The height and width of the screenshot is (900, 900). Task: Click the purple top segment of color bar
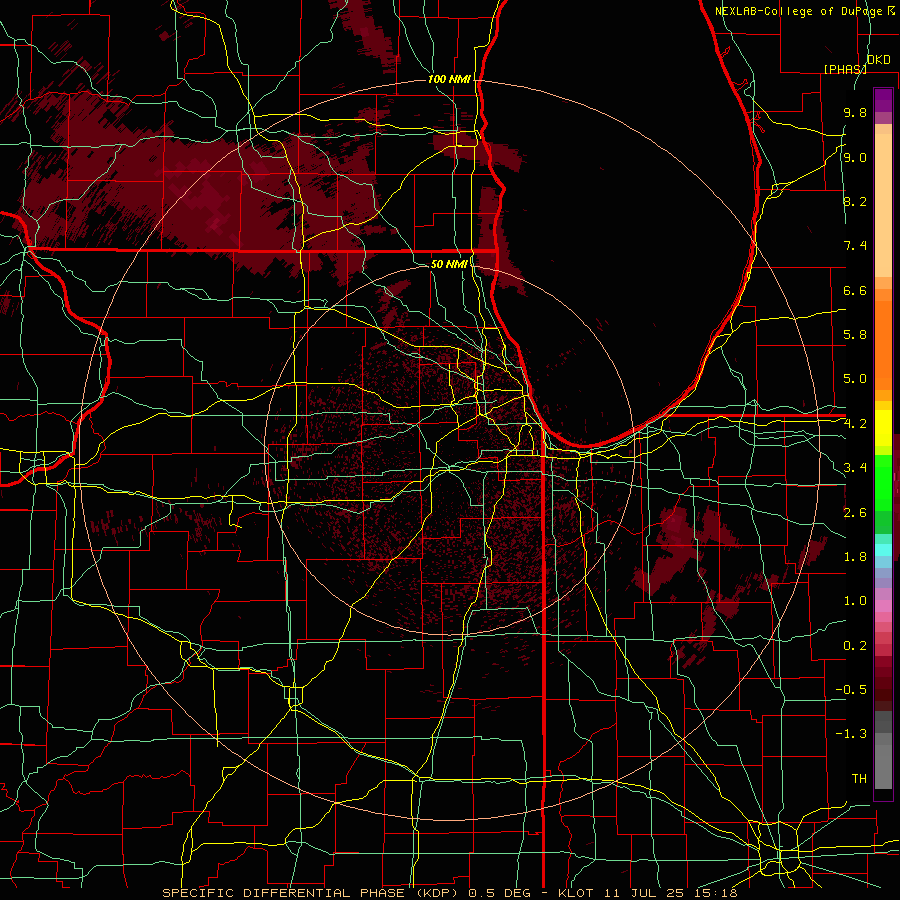[x=883, y=100]
